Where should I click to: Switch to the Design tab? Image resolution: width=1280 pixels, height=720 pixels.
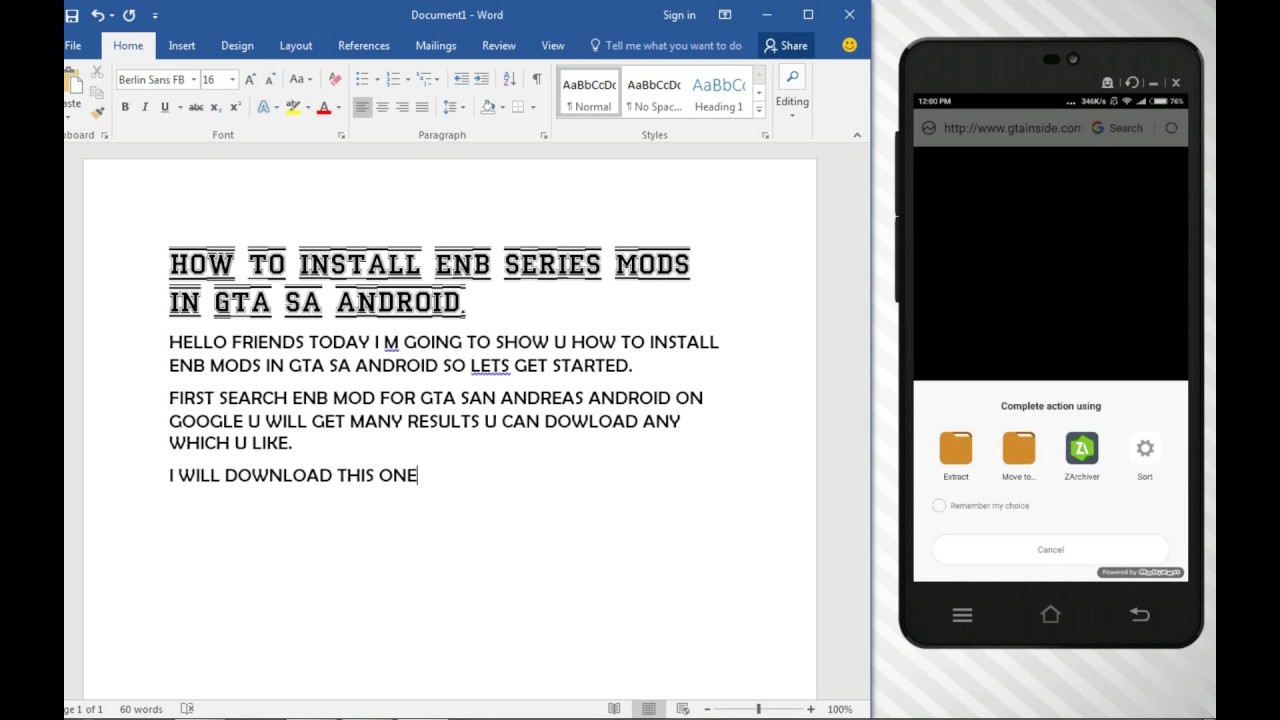237,45
